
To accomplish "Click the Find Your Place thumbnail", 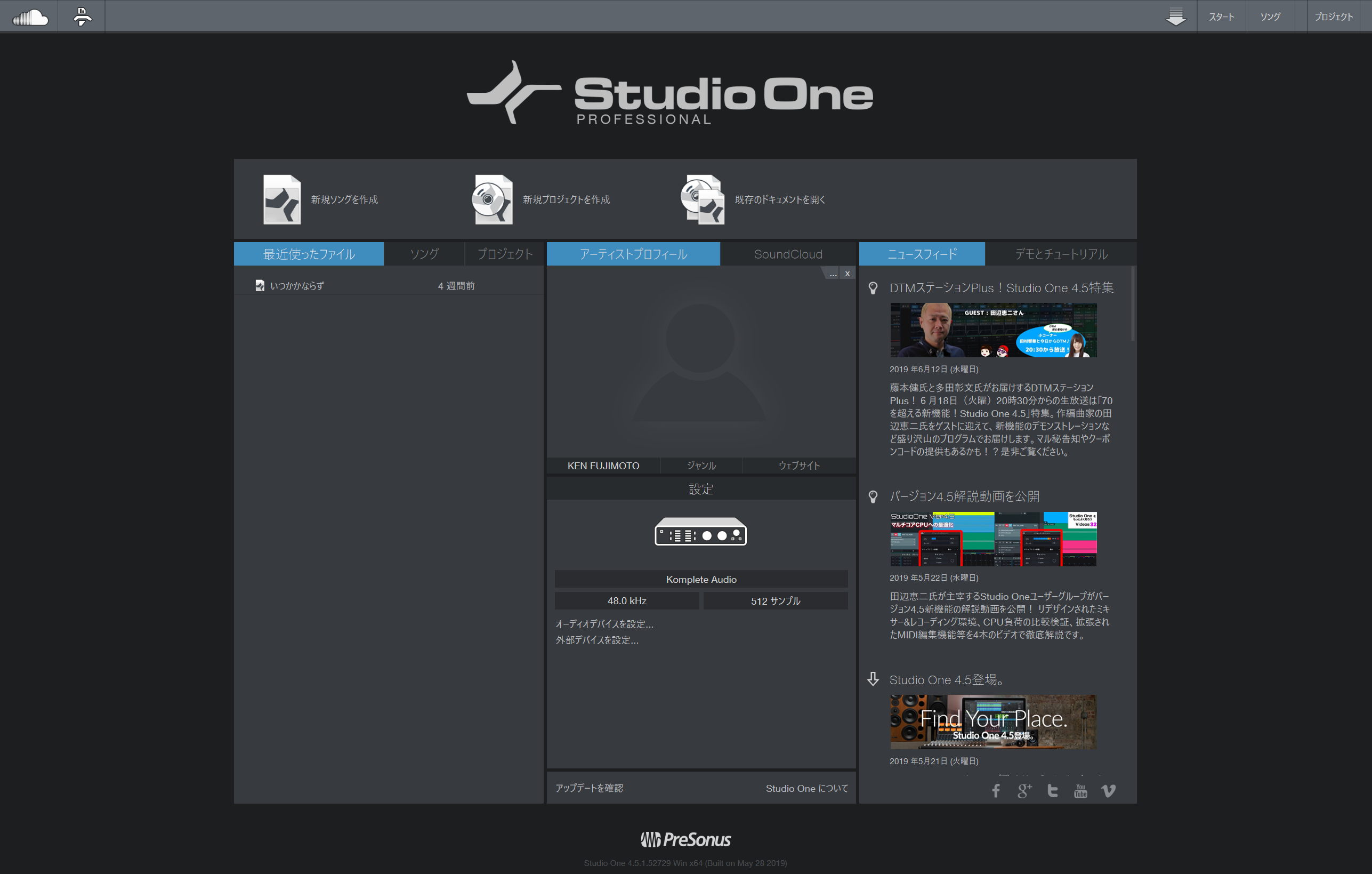I will click(x=993, y=722).
